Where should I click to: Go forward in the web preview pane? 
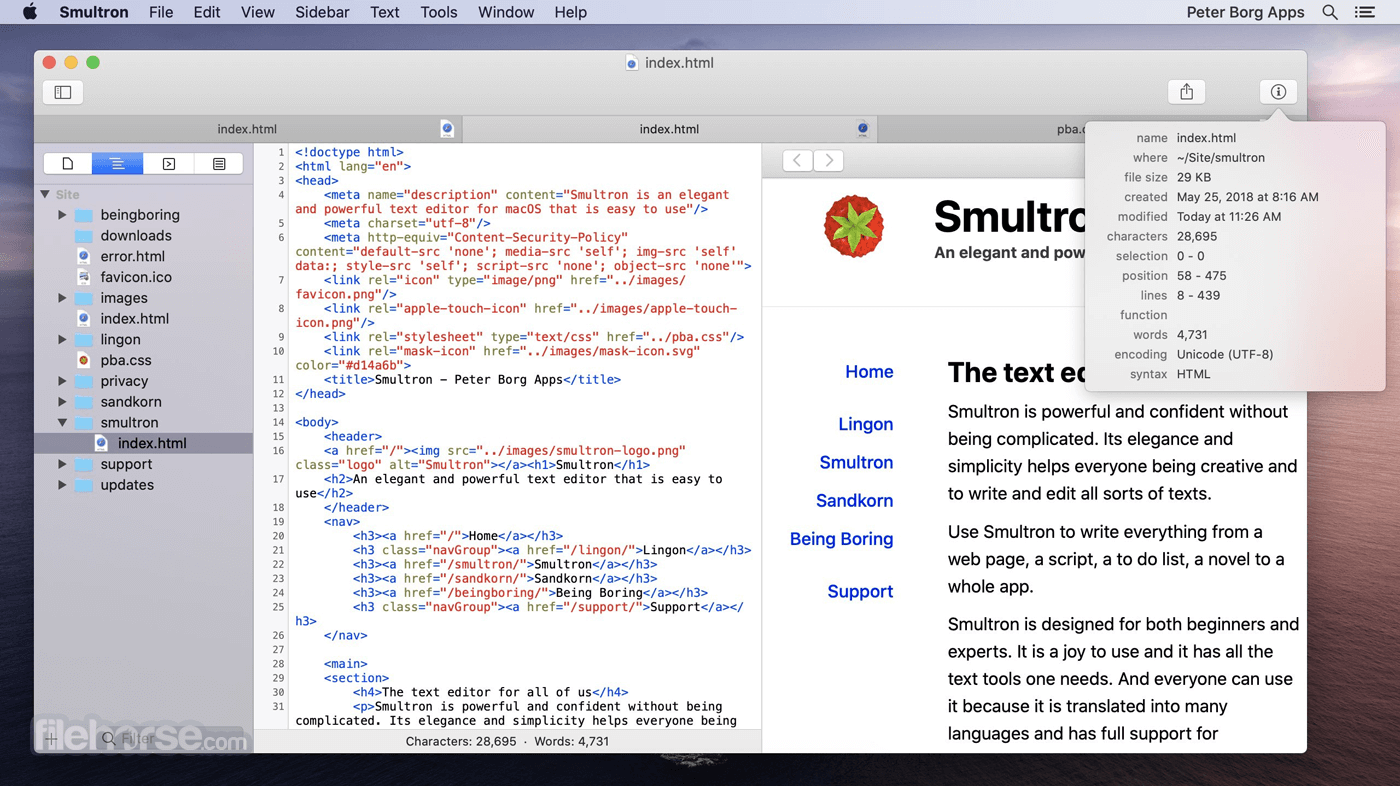828,160
